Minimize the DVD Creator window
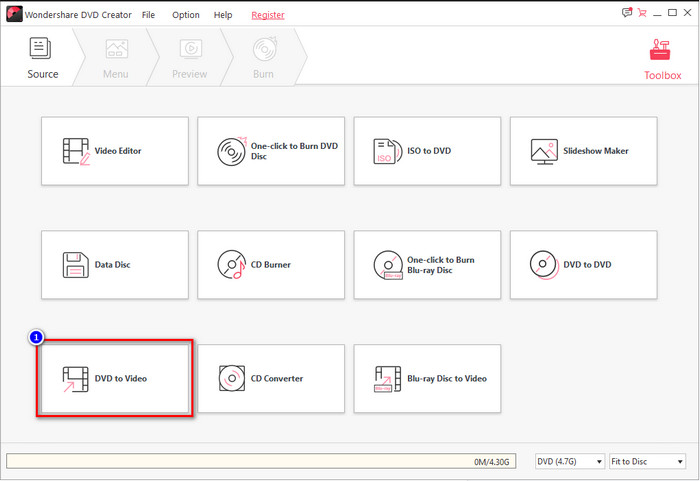Viewport: 700px width, 481px height. pyautogui.click(x=657, y=13)
